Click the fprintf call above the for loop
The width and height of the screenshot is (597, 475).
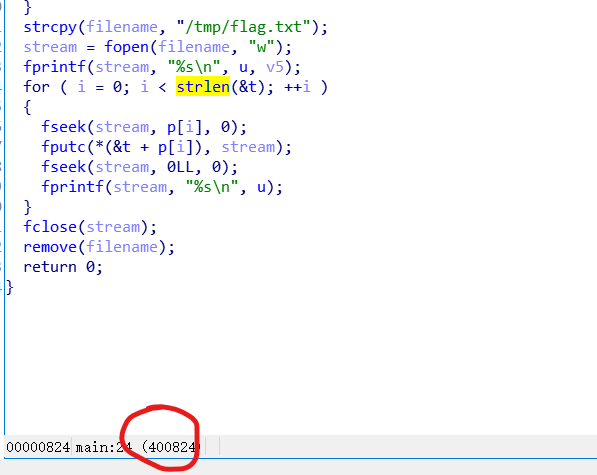[54, 67]
